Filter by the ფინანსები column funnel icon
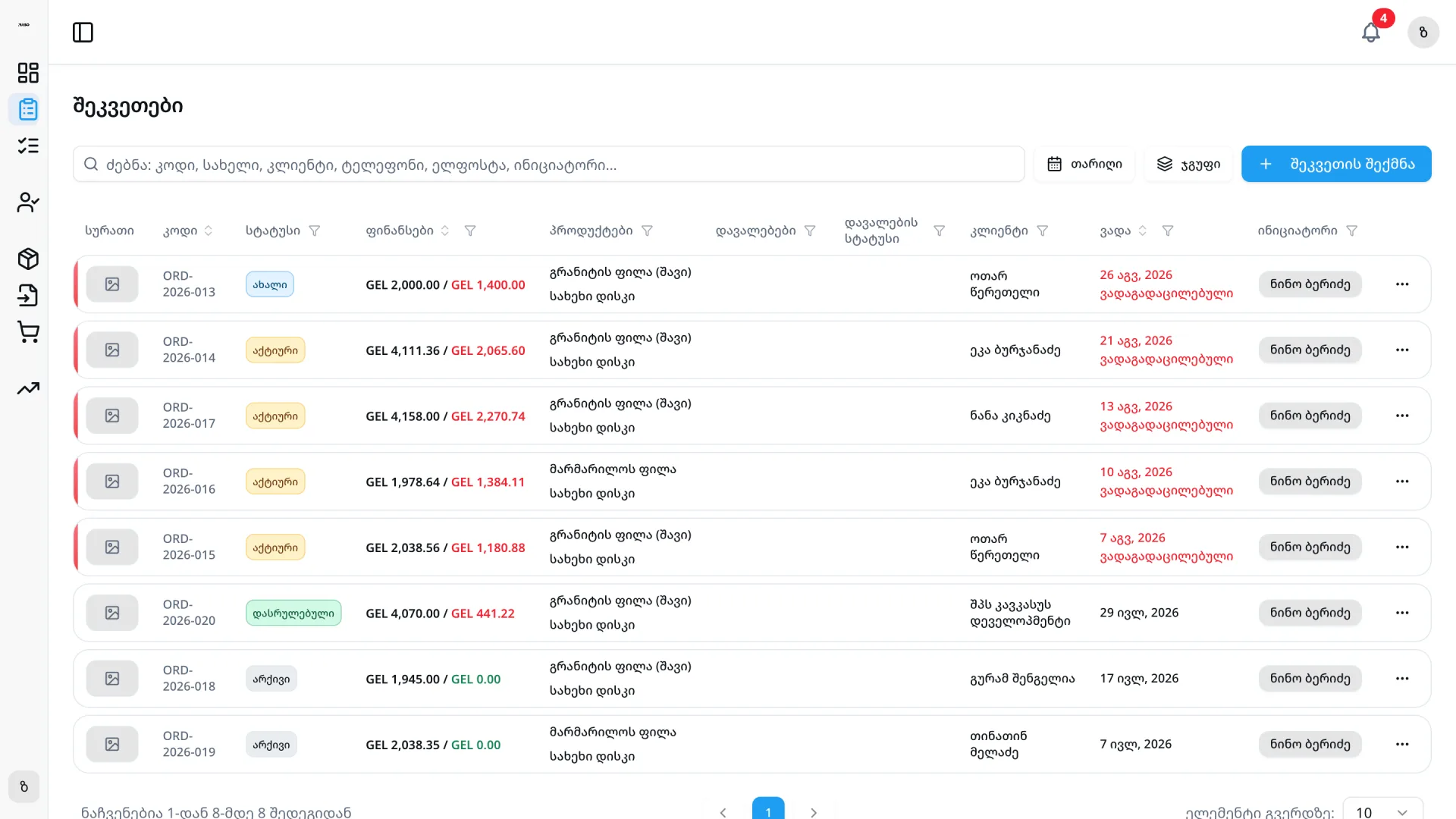Image resolution: width=1456 pixels, height=819 pixels. (x=470, y=231)
